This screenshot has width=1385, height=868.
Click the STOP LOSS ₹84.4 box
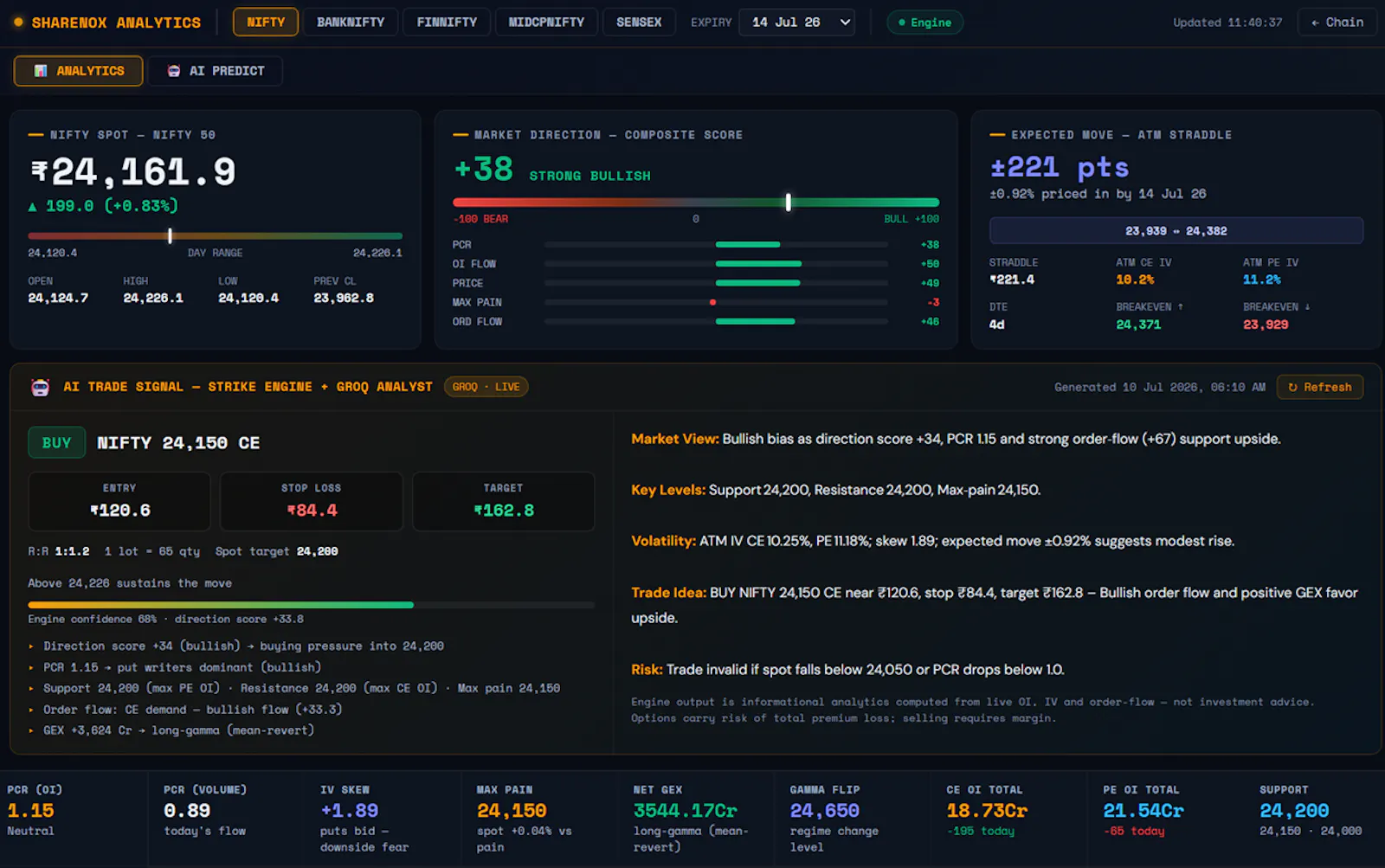point(312,501)
